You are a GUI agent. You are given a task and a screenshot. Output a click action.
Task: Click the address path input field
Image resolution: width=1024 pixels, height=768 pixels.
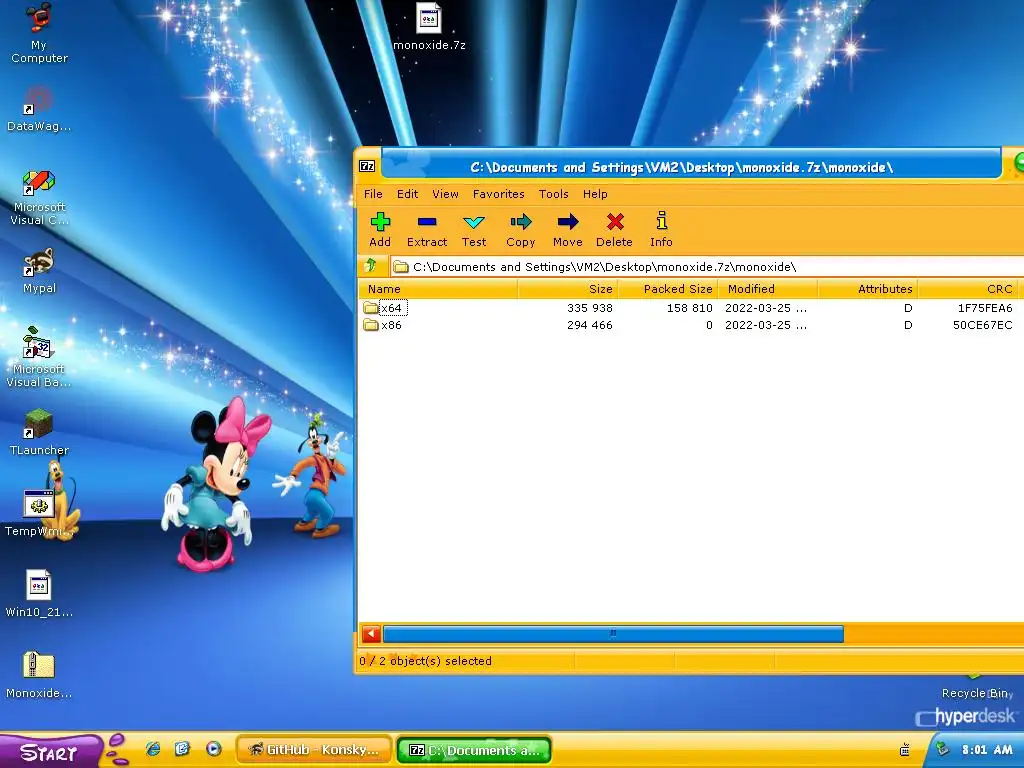(707, 266)
